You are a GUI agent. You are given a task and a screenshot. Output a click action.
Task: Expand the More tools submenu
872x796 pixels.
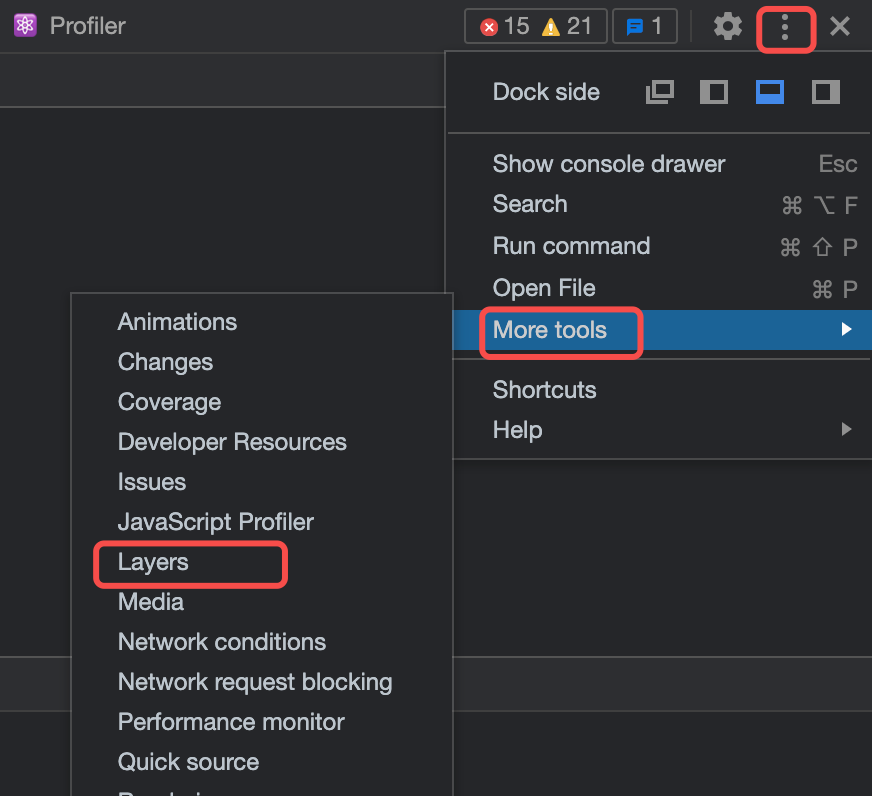point(662,330)
